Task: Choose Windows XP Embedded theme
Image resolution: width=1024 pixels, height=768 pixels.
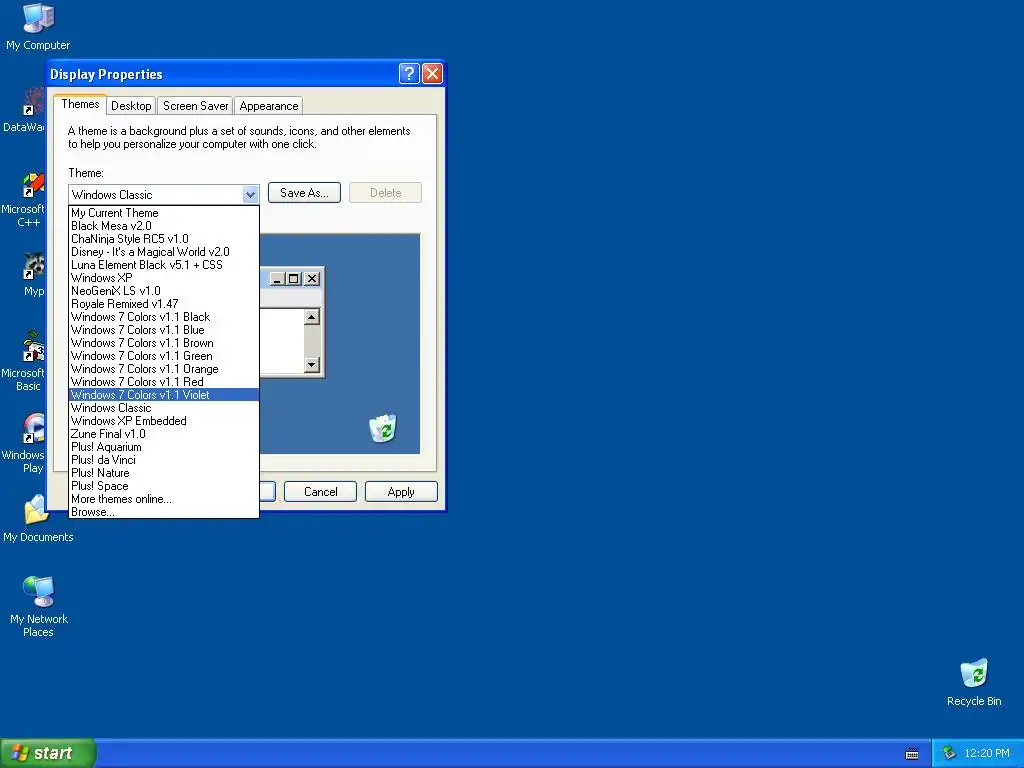Action: [x=164, y=421]
